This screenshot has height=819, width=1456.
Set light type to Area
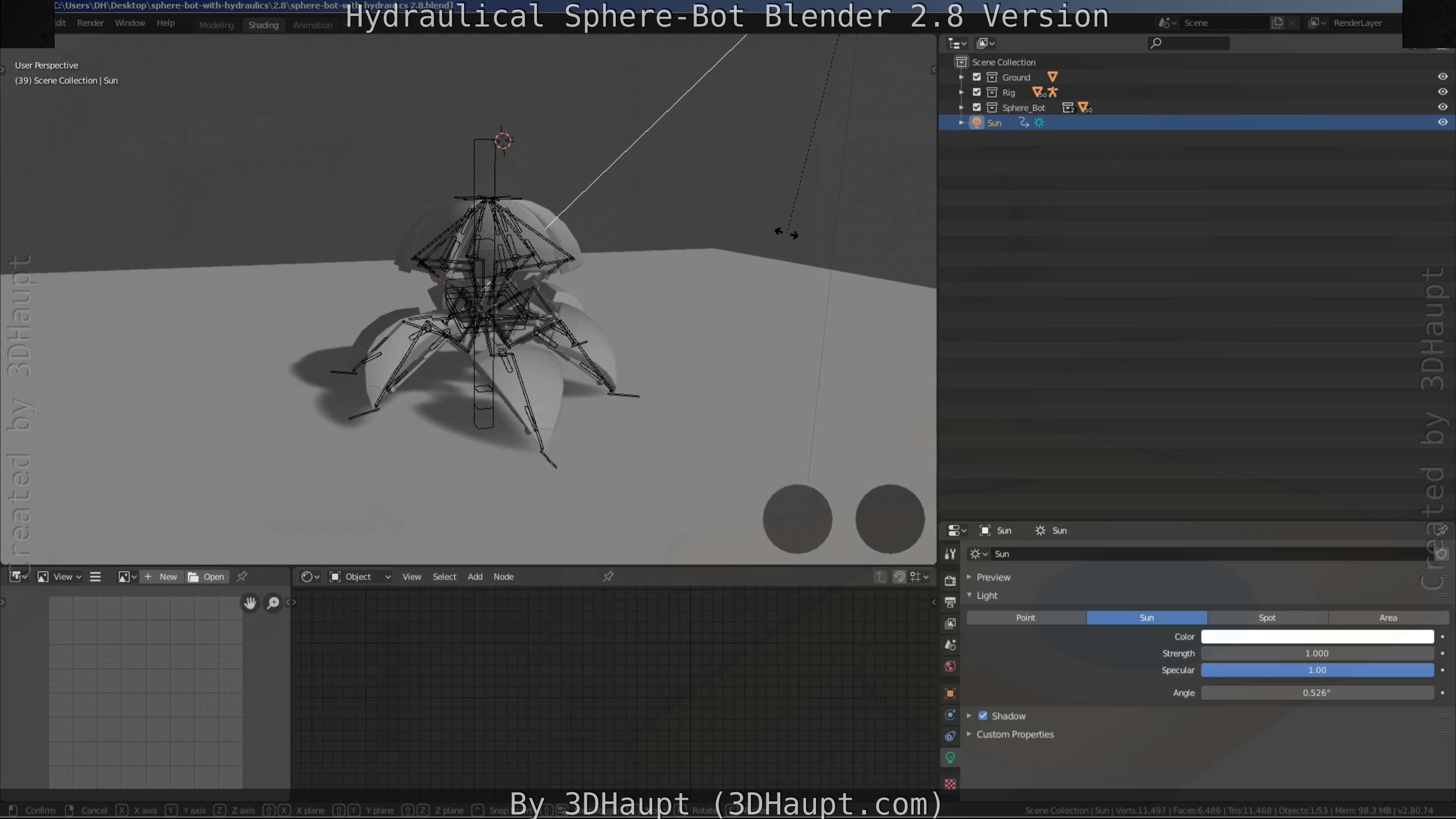tap(1388, 618)
